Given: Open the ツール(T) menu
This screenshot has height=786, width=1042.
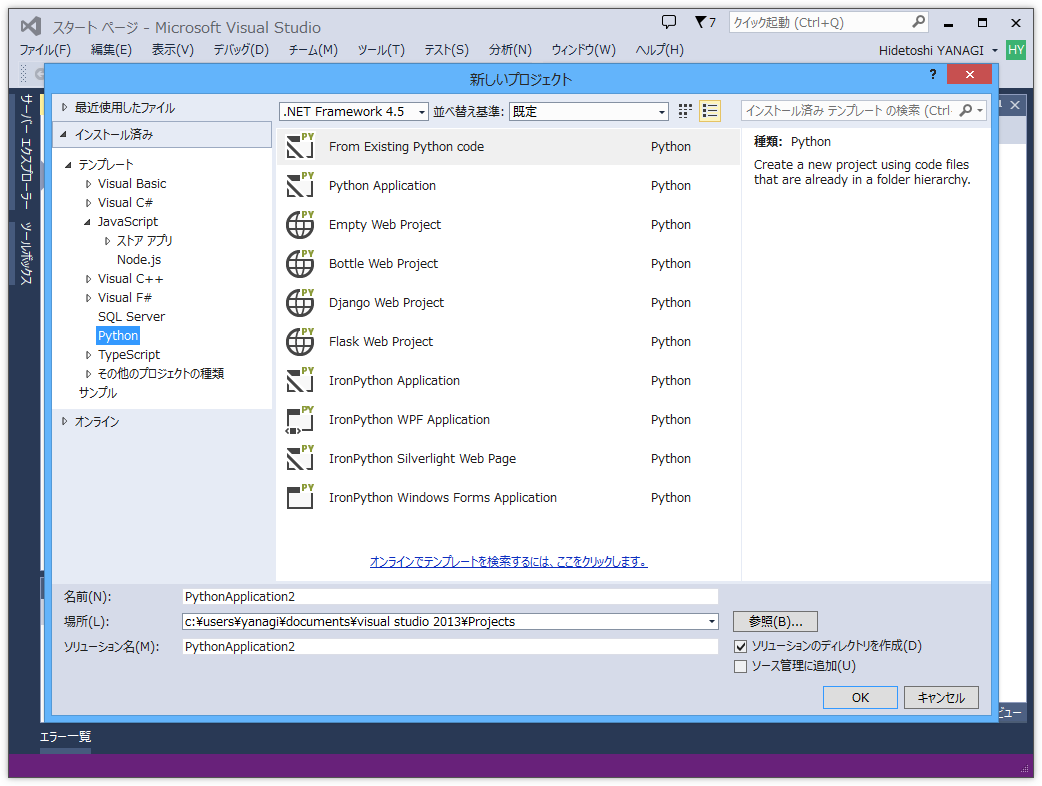Looking at the screenshot, I should tap(381, 50).
